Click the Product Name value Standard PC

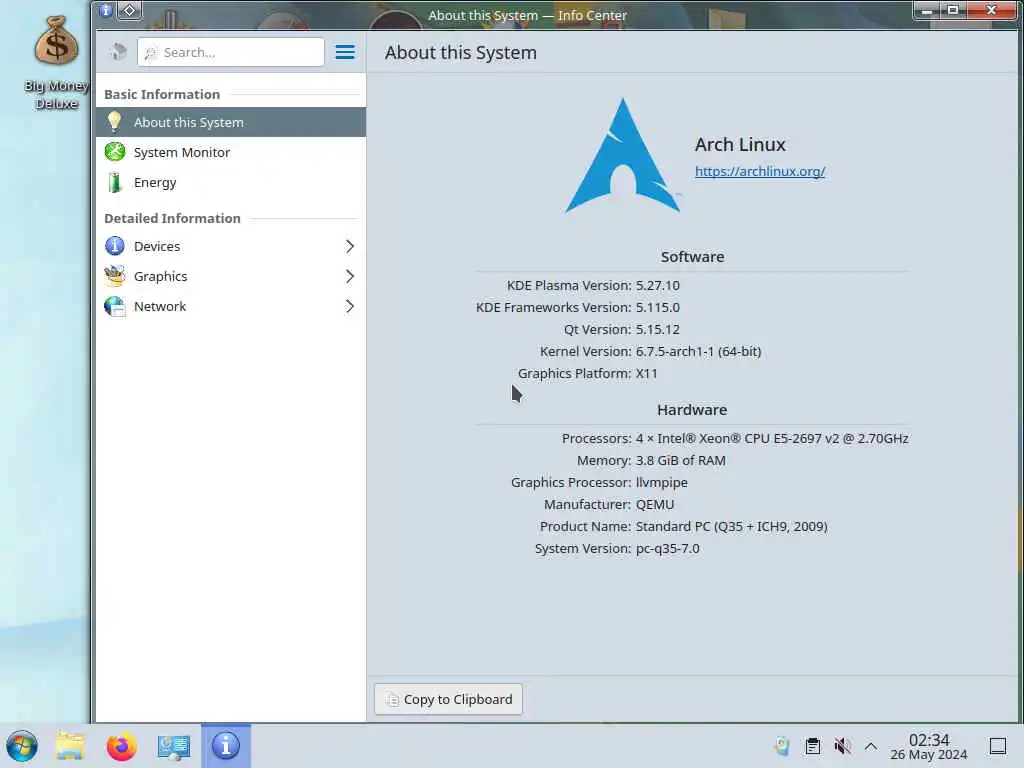(x=731, y=526)
